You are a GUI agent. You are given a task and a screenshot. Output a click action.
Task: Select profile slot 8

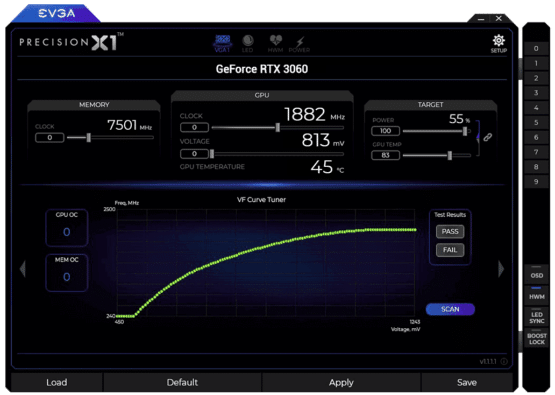point(536,167)
